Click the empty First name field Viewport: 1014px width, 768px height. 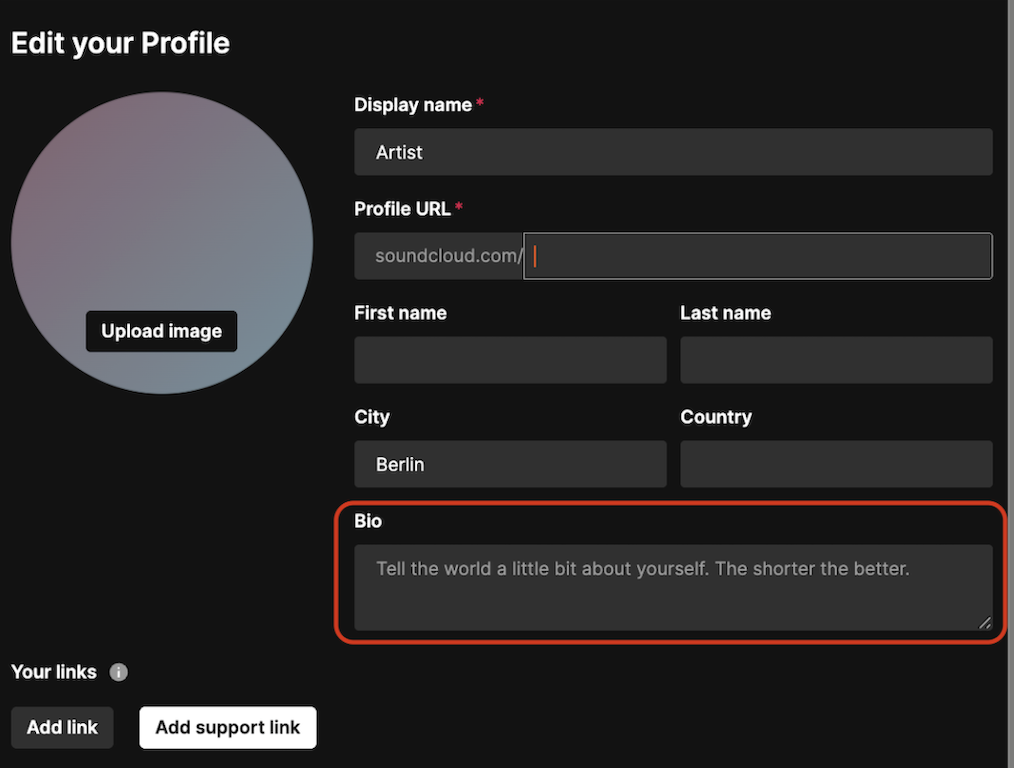tap(510, 360)
